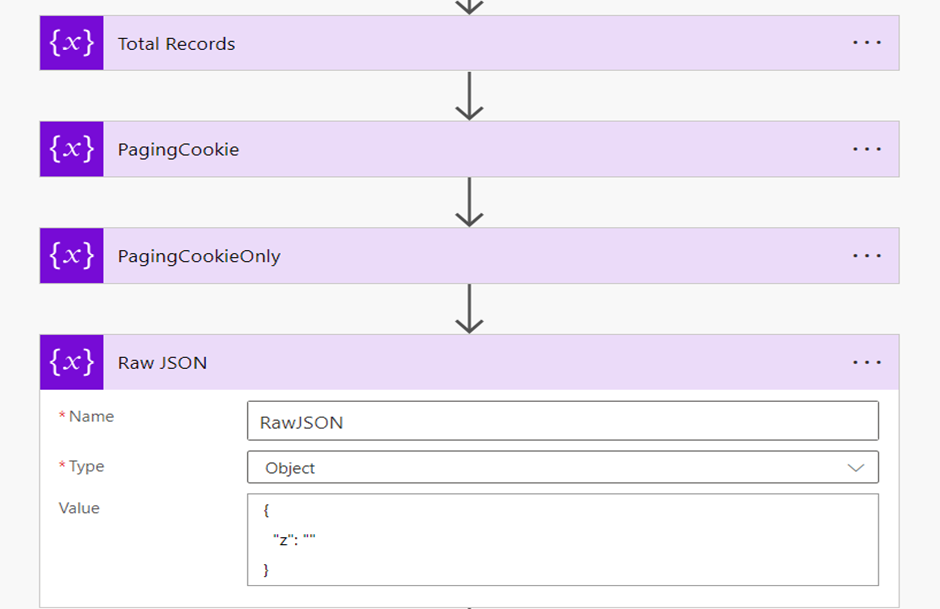Viewport: 940px width, 609px height.
Task: Insert step above the Raw JSON action
Action: coord(469,309)
